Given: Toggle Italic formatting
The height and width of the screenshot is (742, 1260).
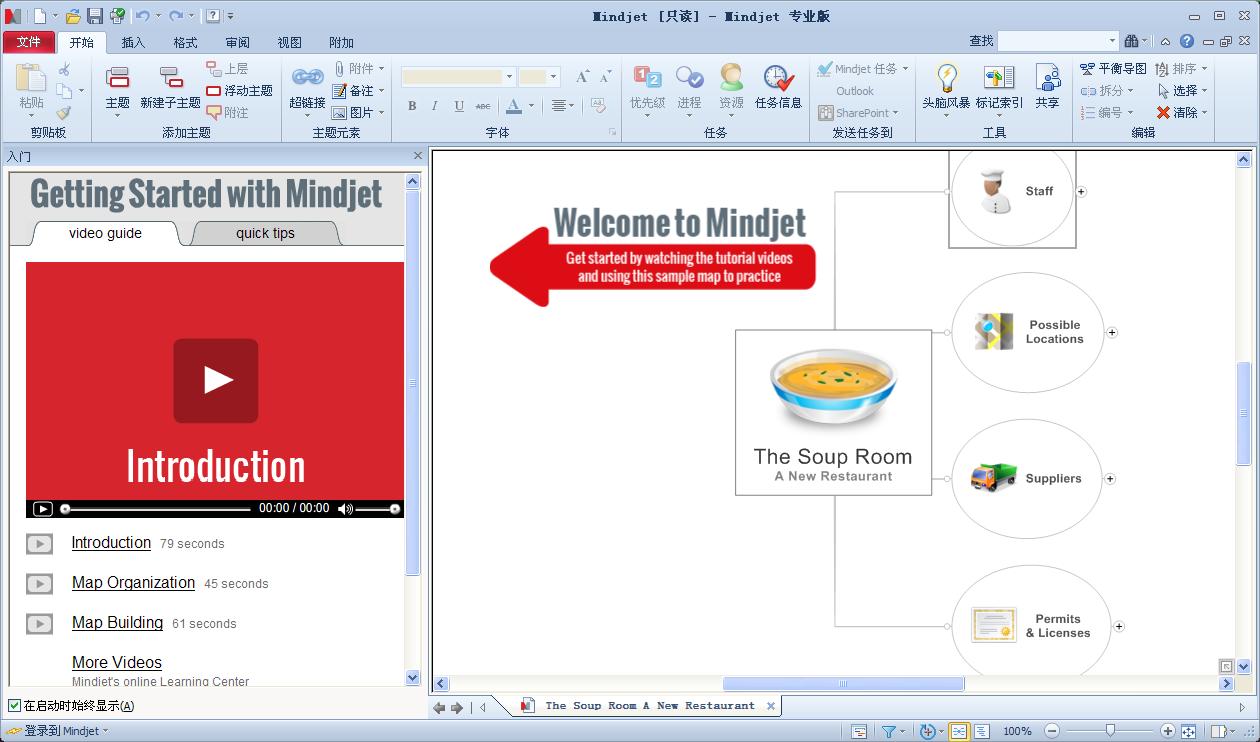Looking at the screenshot, I should coord(435,106).
